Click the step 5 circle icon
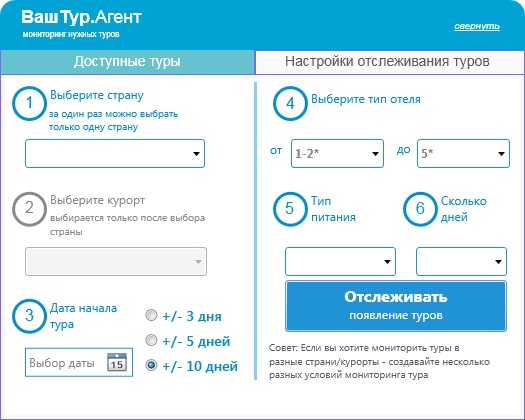The width and height of the screenshot is (525, 420). click(290, 209)
